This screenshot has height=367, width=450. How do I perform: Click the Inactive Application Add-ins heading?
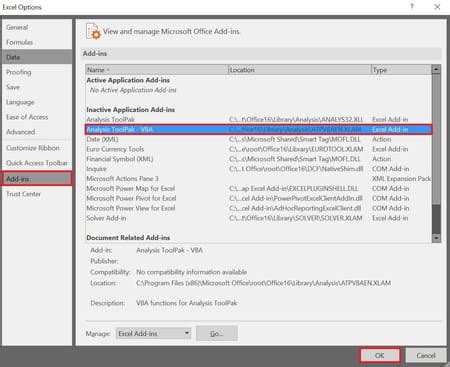pos(130,109)
